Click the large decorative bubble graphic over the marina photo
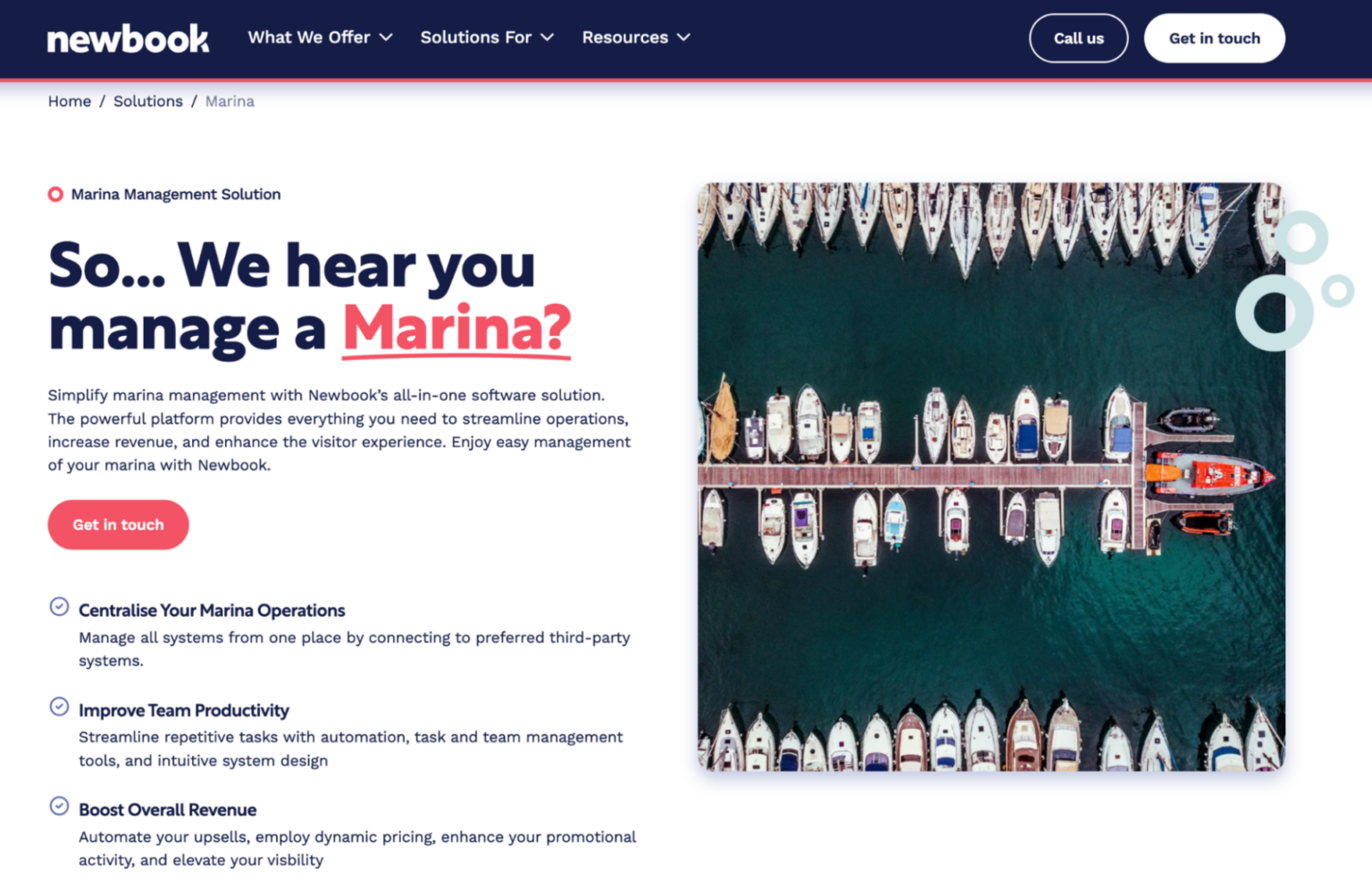The height and width of the screenshot is (894, 1372). click(1276, 313)
